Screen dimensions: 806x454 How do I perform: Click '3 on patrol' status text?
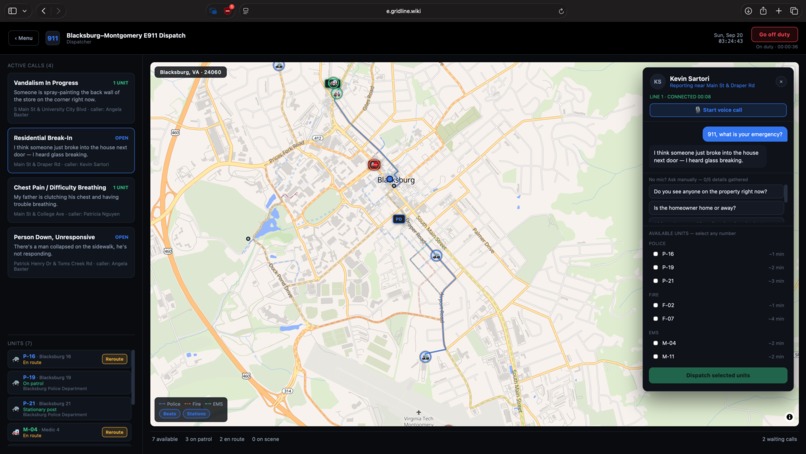(x=198, y=439)
